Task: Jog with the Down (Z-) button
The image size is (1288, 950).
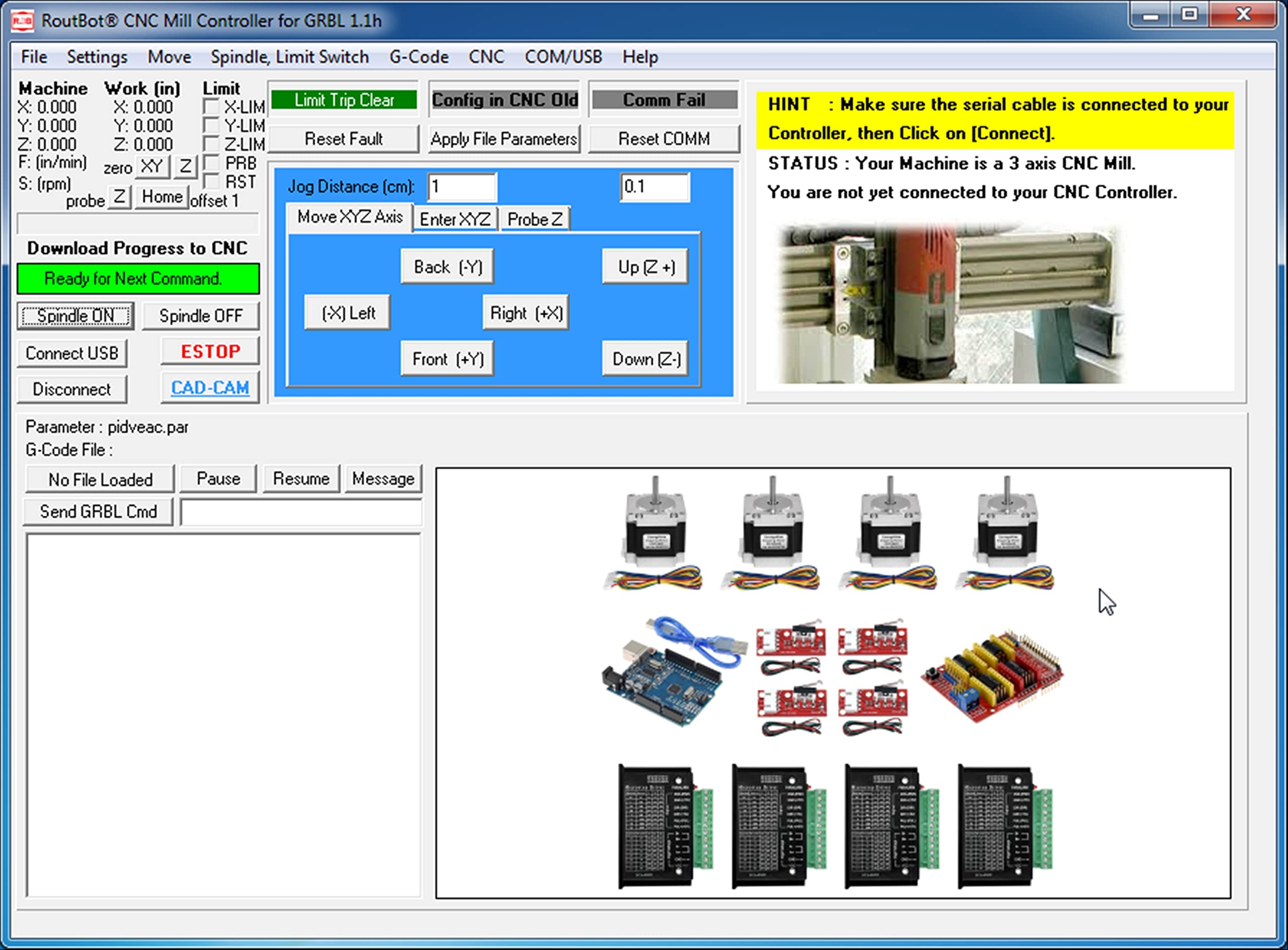Action: [x=645, y=359]
